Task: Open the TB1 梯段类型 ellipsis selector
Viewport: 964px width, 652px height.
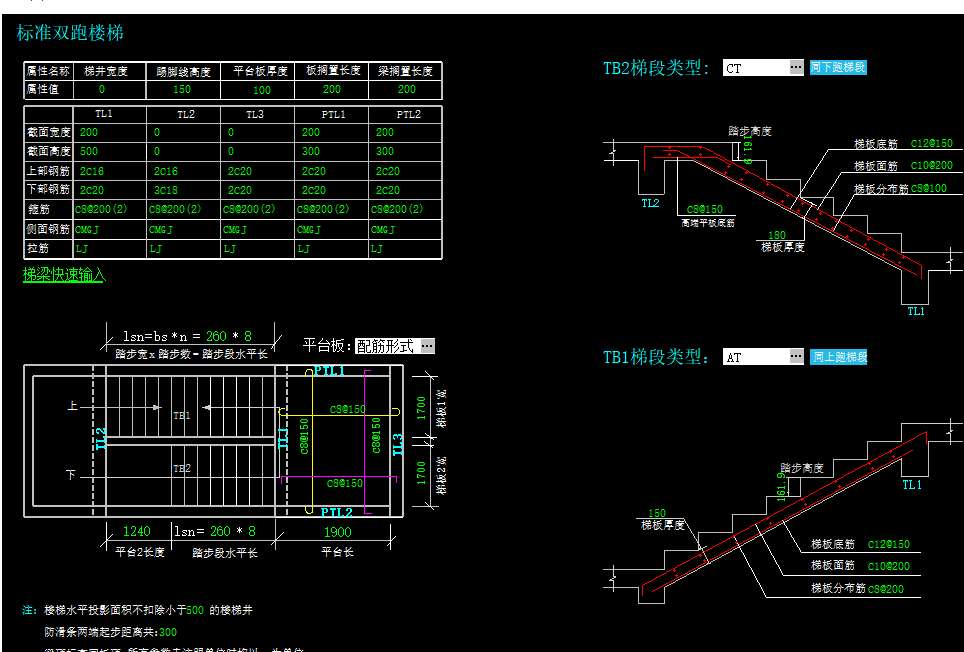Action: click(x=796, y=356)
